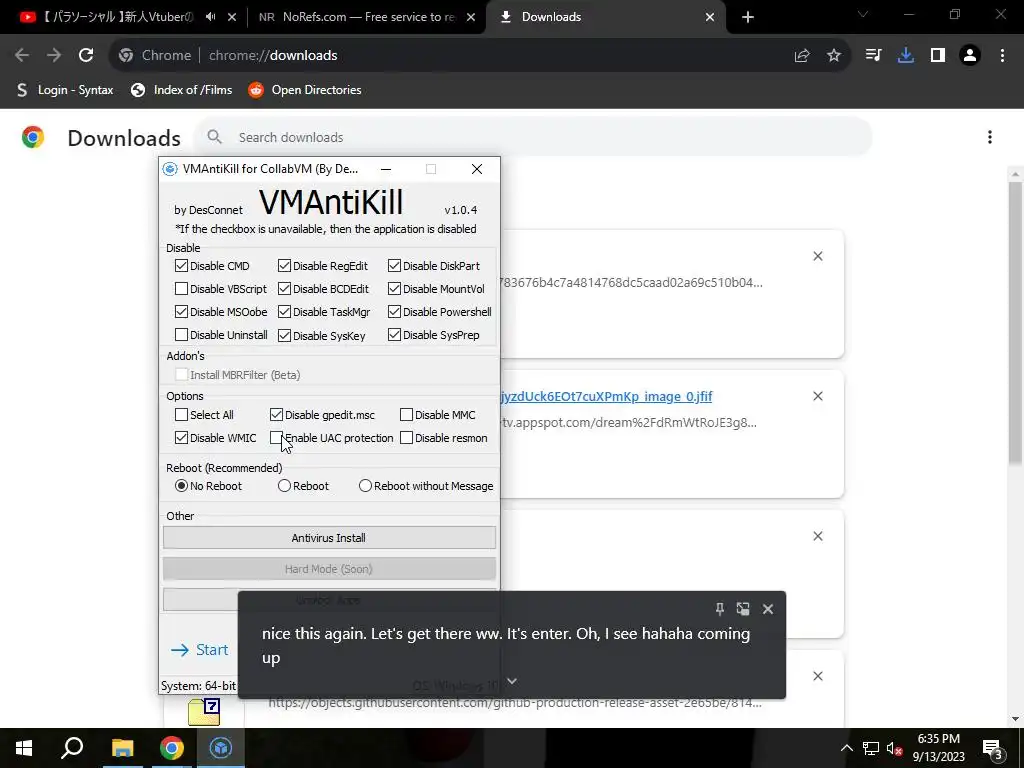Viewport: 1024px width, 768px height.
Task: Close the live caption box
Action: [768, 609]
